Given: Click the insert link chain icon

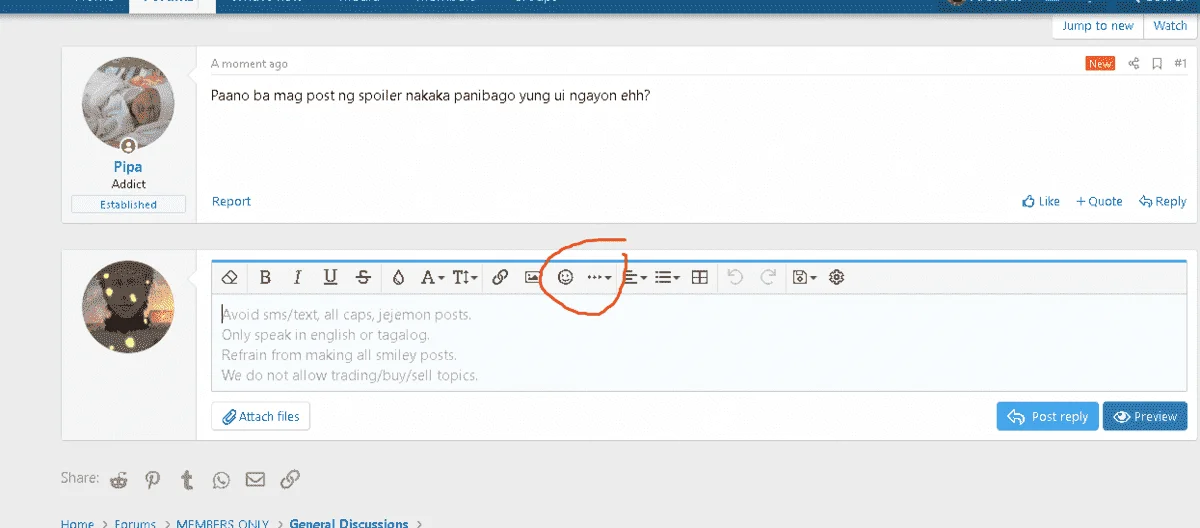Looking at the screenshot, I should (500, 277).
